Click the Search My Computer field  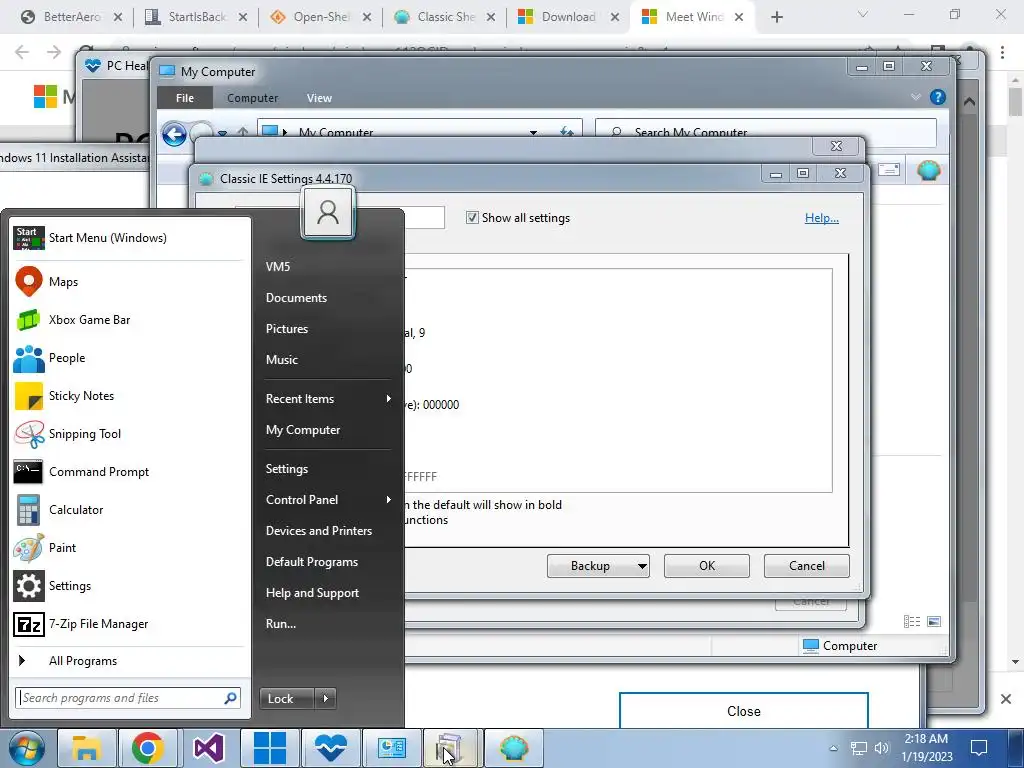click(x=766, y=133)
